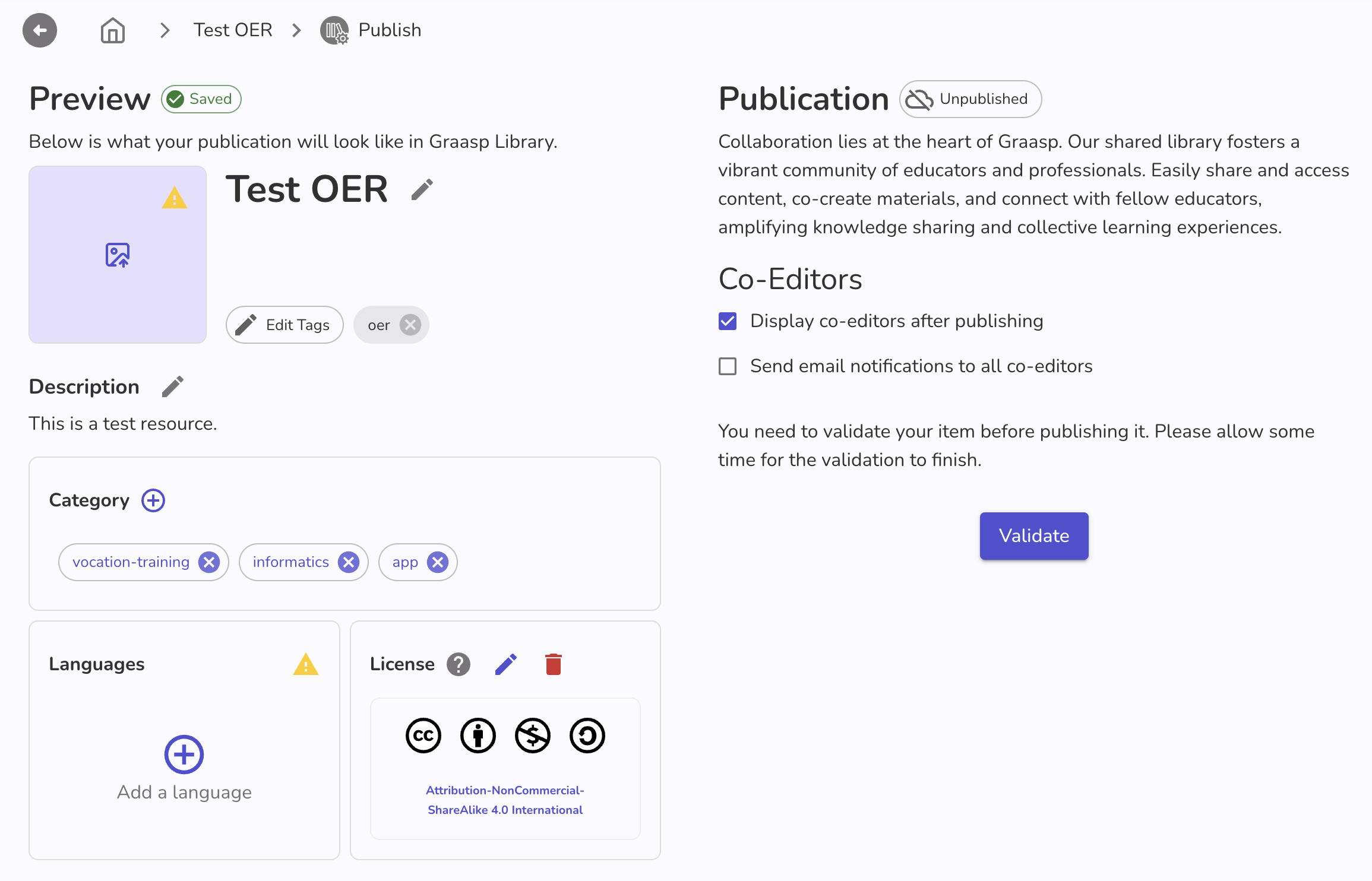Open the Attribution-NonCommercial-ShareAlike license link
Image resolution: width=1372 pixels, height=881 pixels.
(505, 800)
